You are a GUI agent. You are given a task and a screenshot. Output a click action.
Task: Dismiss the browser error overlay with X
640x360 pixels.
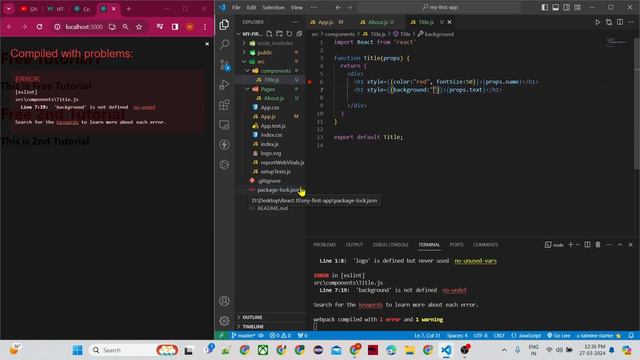coord(207,44)
